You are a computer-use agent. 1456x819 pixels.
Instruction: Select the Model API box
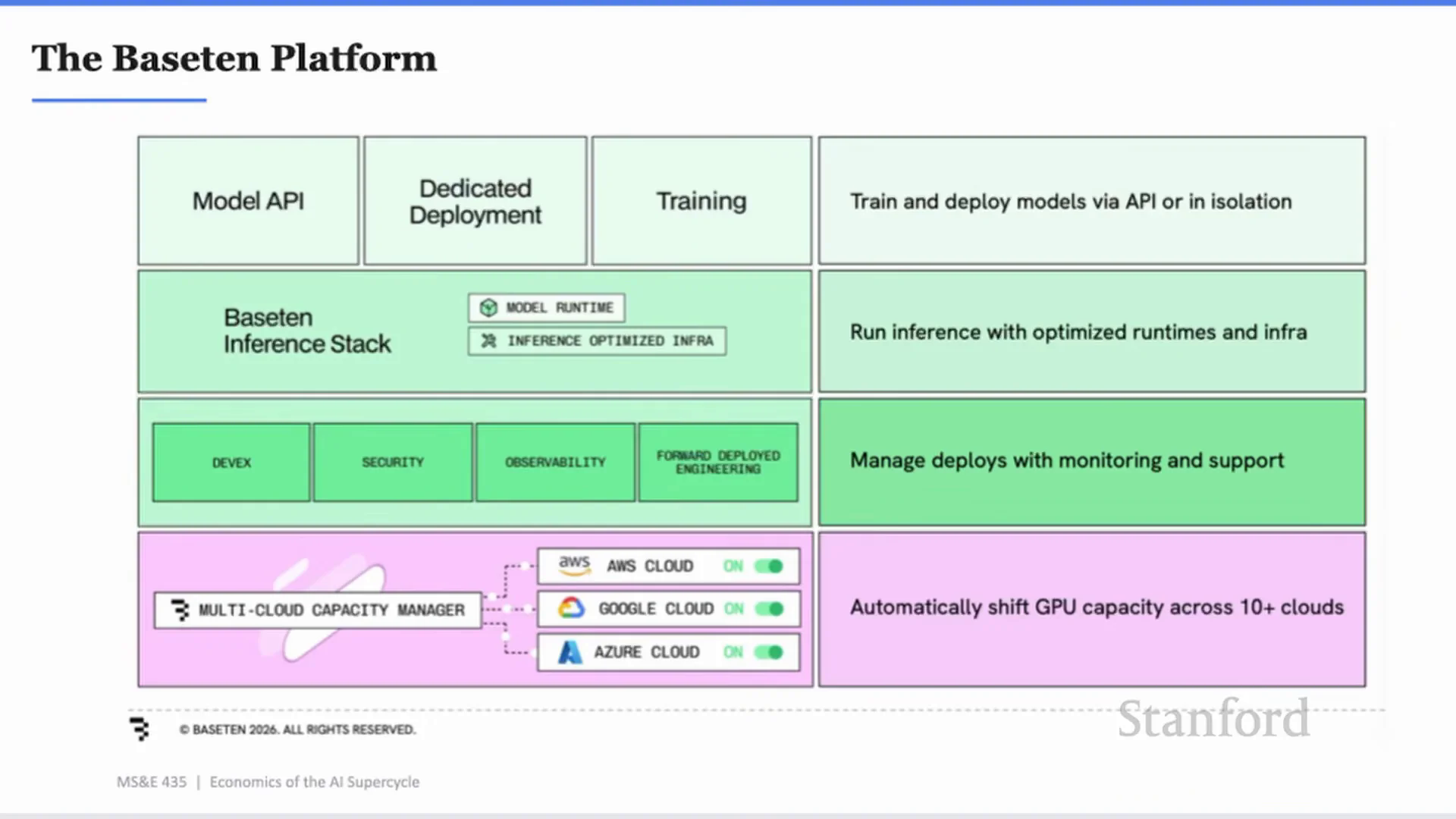point(248,201)
